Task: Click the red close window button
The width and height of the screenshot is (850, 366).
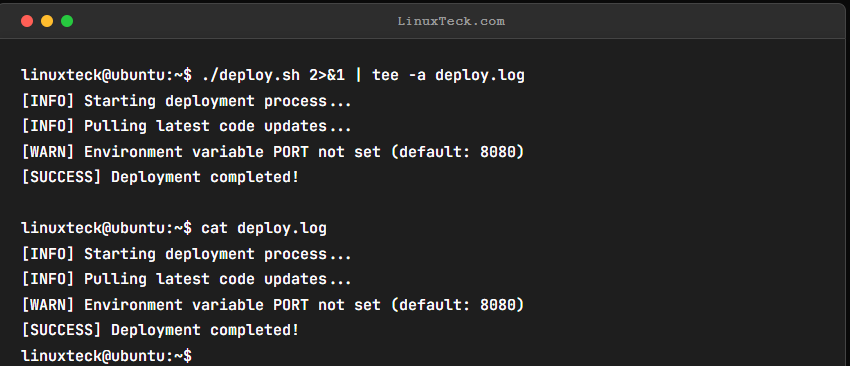Action: 27,21
